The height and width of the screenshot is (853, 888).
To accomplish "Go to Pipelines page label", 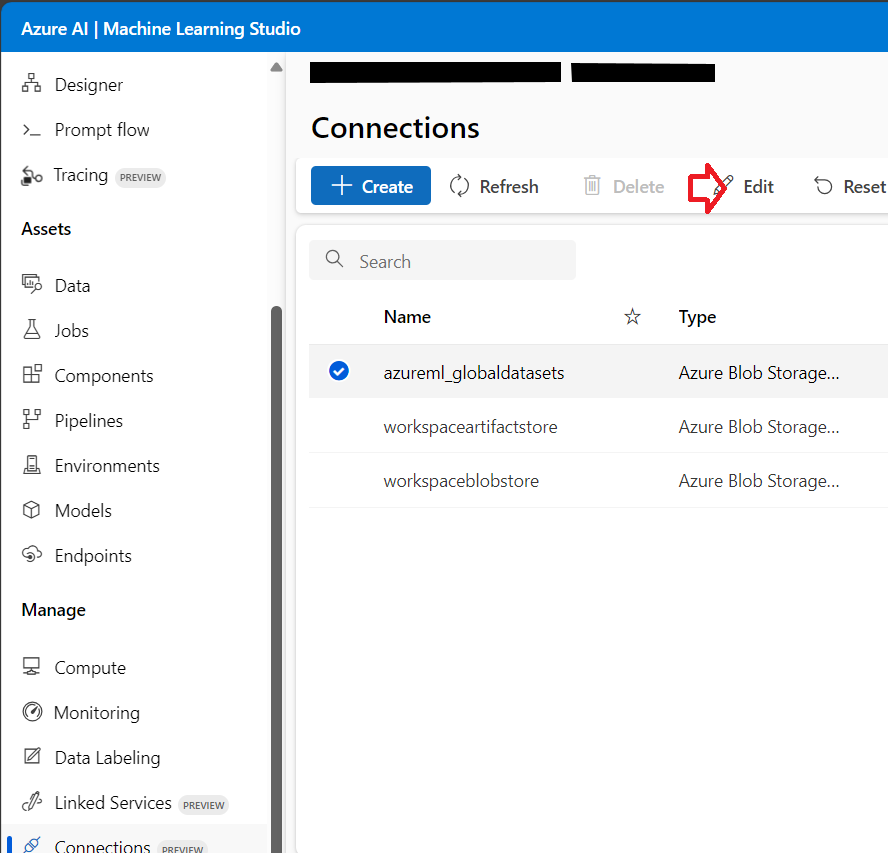I will (89, 421).
